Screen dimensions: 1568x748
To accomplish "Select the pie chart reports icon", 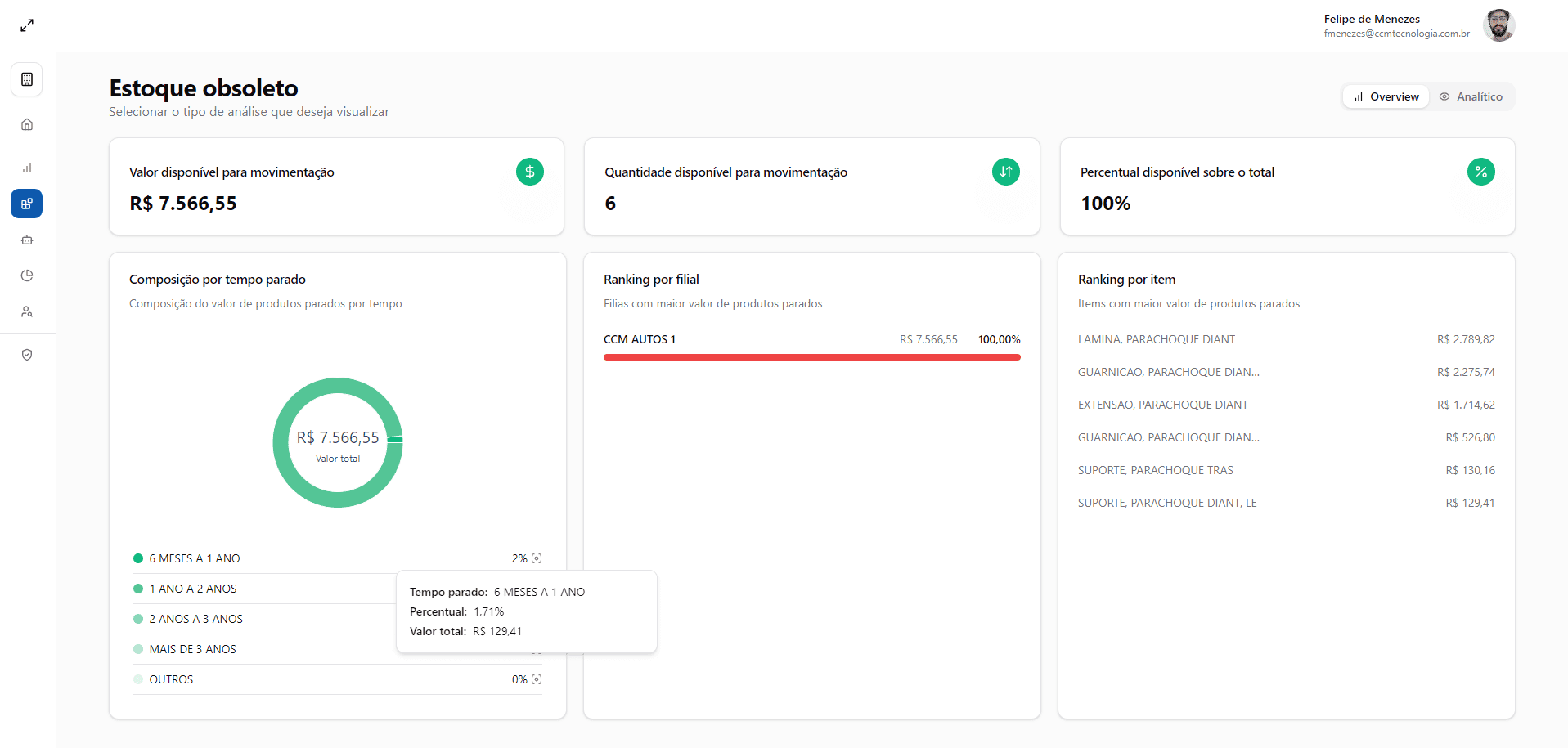I will pos(27,275).
